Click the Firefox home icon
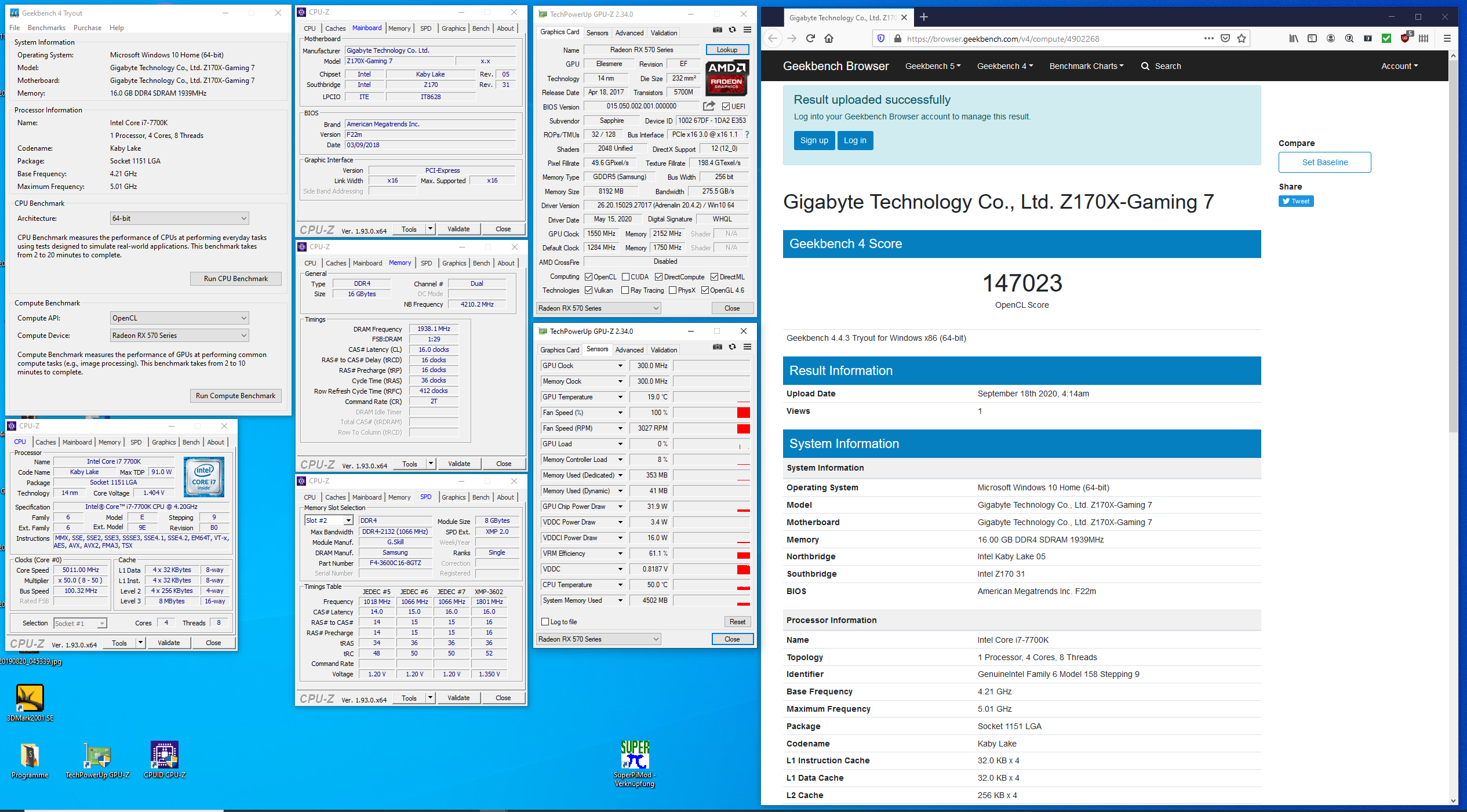Viewport: 1467px width, 812px height. click(x=829, y=39)
